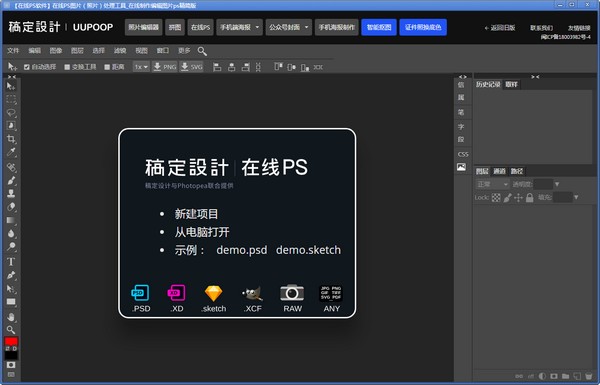The width and height of the screenshot is (600, 385).
Task: Collapse the right panel group arrows
Action: 535,77
